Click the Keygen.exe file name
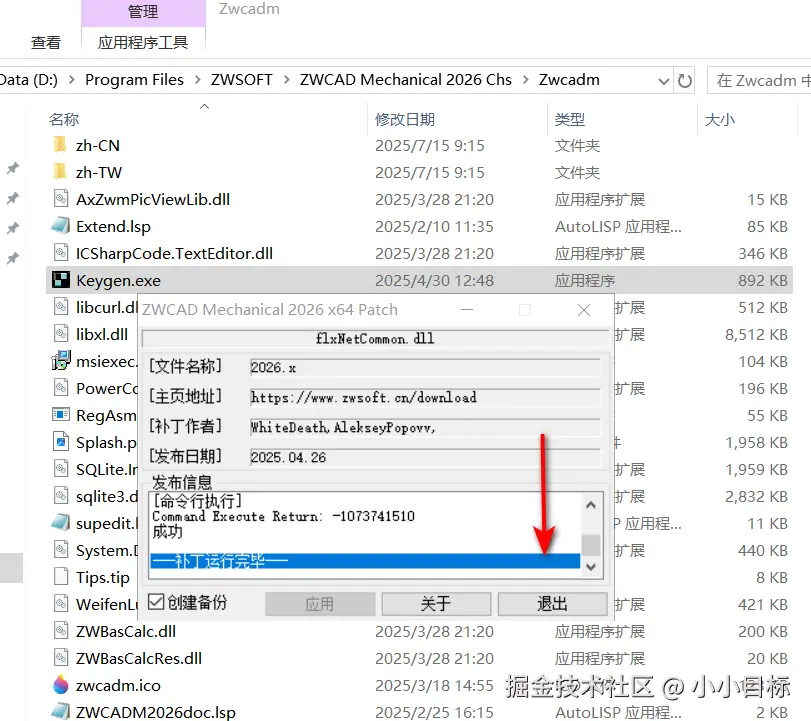The width and height of the screenshot is (811, 721). (x=118, y=280)
